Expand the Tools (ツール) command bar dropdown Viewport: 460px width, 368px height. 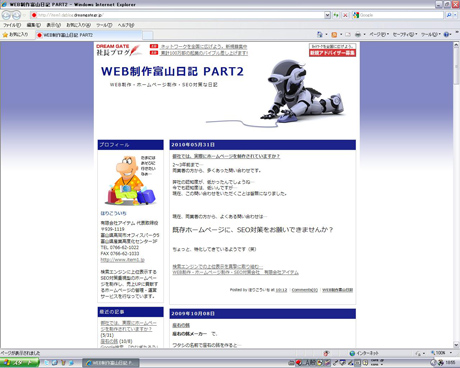click(x=431, y=34)
